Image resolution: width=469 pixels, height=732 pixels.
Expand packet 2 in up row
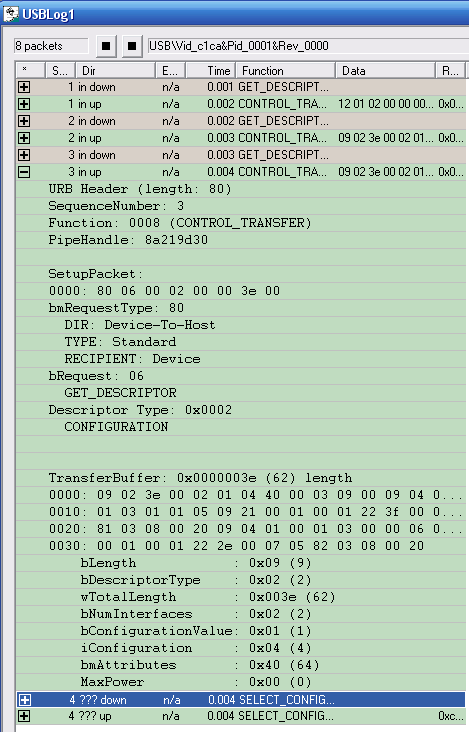point(24,138)
